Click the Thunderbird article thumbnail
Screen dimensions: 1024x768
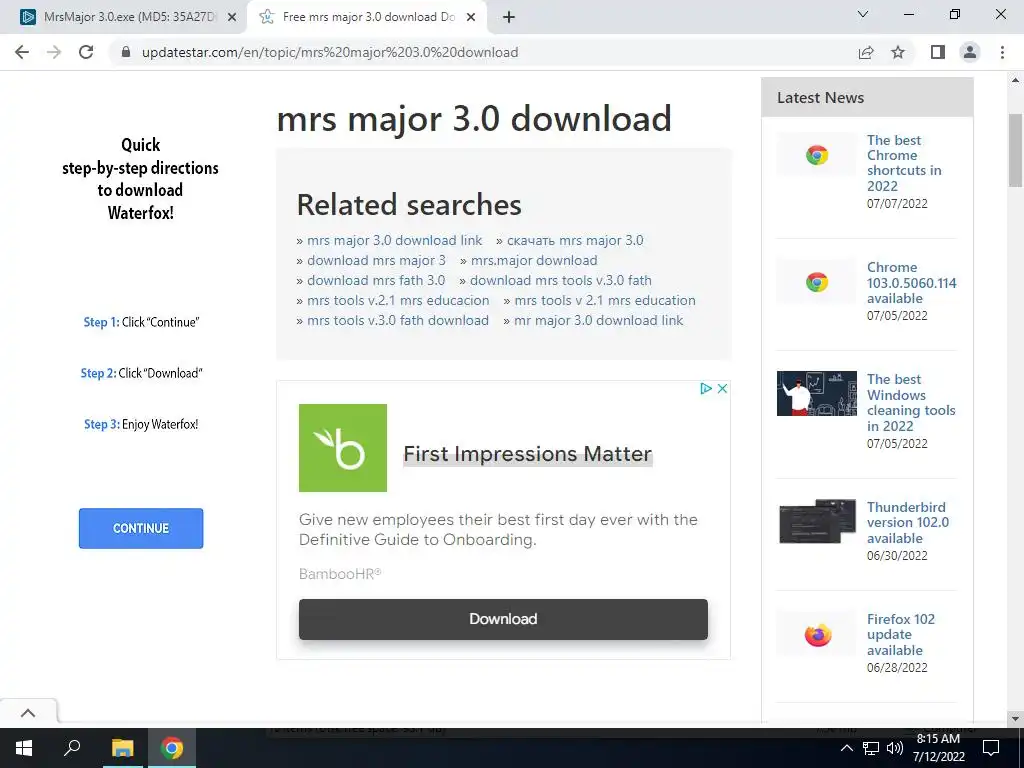817,521
